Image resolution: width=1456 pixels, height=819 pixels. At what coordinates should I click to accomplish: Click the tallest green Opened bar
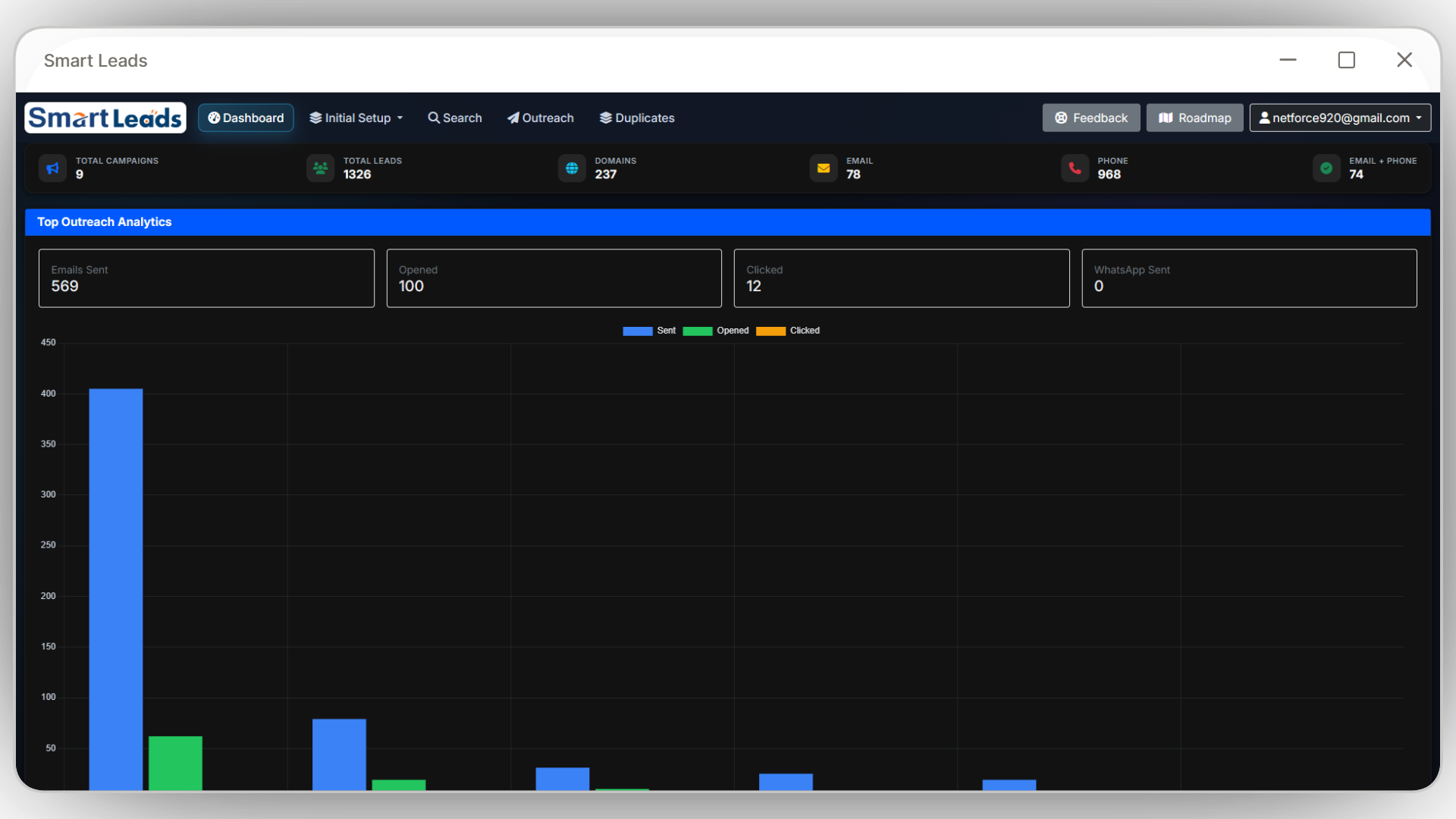click(175, 763)
